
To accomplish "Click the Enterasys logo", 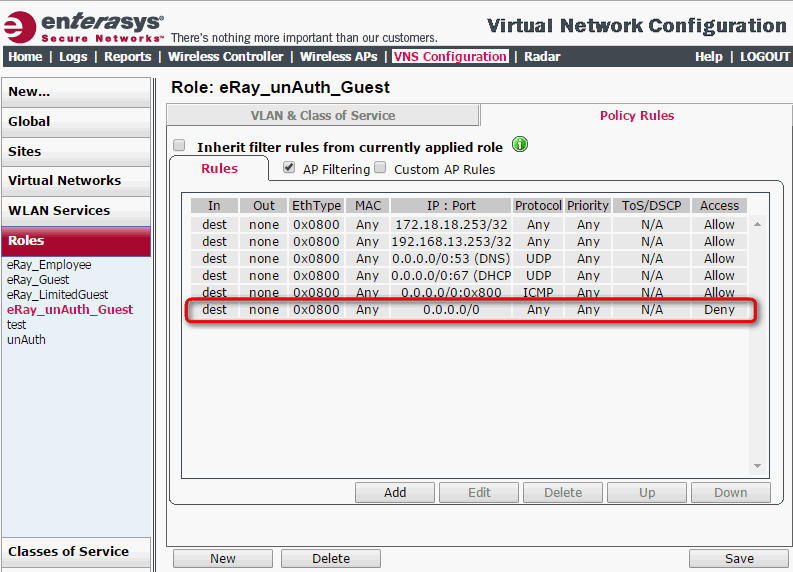I will 84,26.
